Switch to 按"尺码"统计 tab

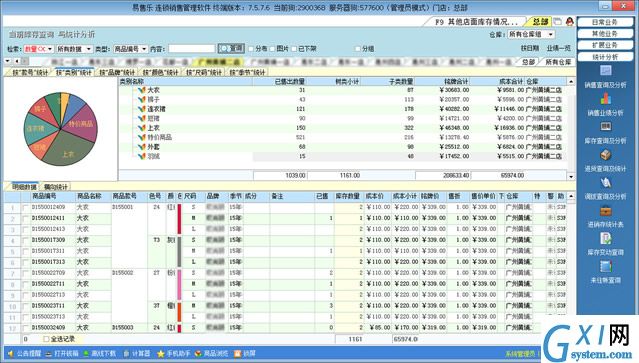tap(204, 73)
